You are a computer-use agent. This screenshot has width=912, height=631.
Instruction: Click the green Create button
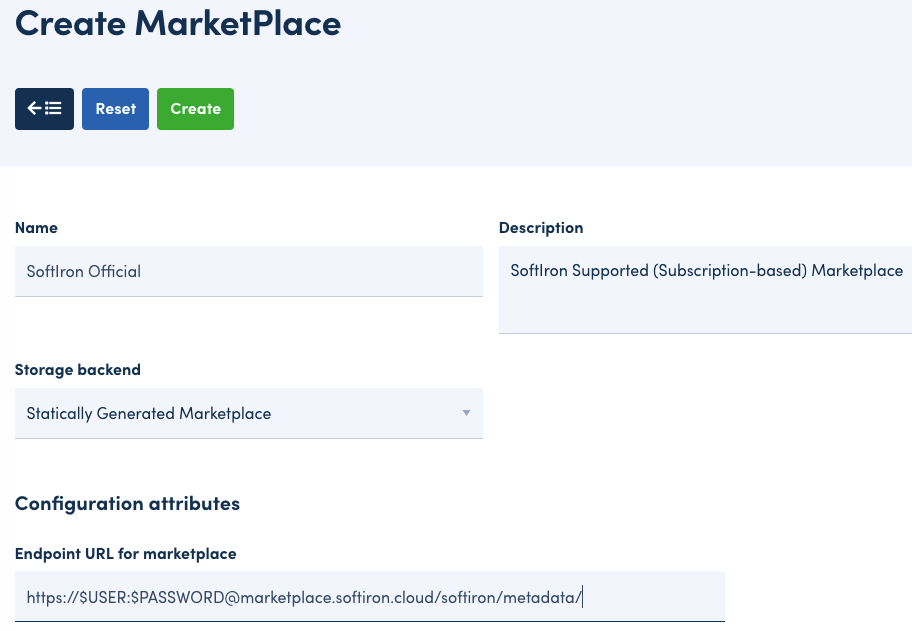[195, 109]
